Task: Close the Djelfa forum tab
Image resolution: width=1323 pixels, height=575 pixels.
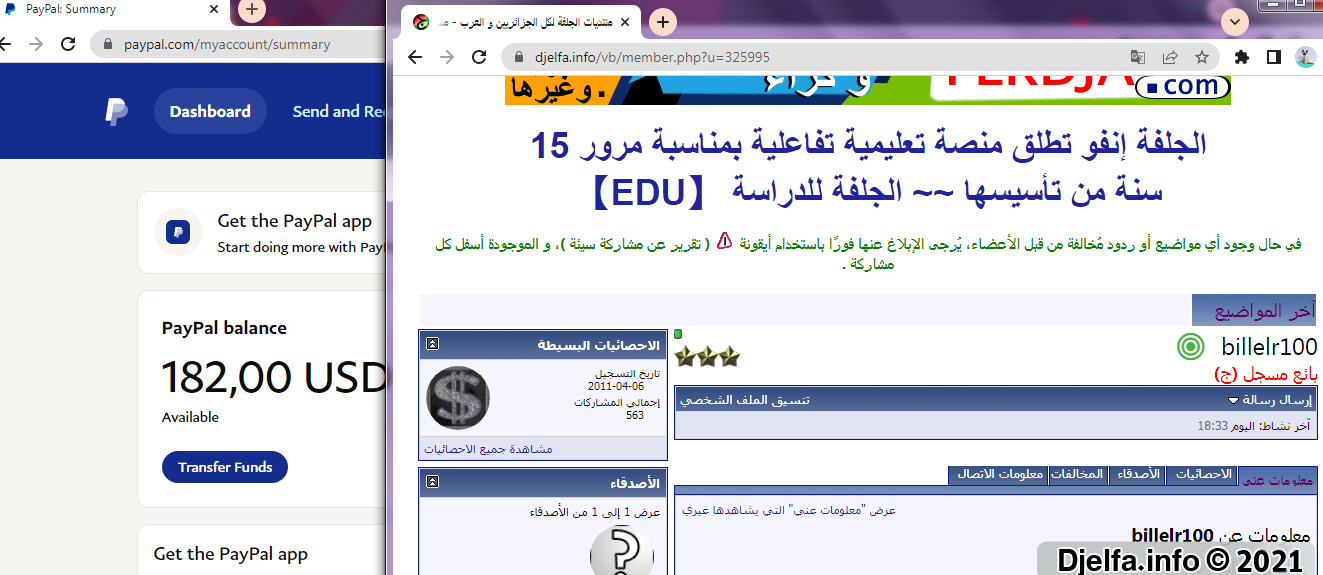Action: 626,21
